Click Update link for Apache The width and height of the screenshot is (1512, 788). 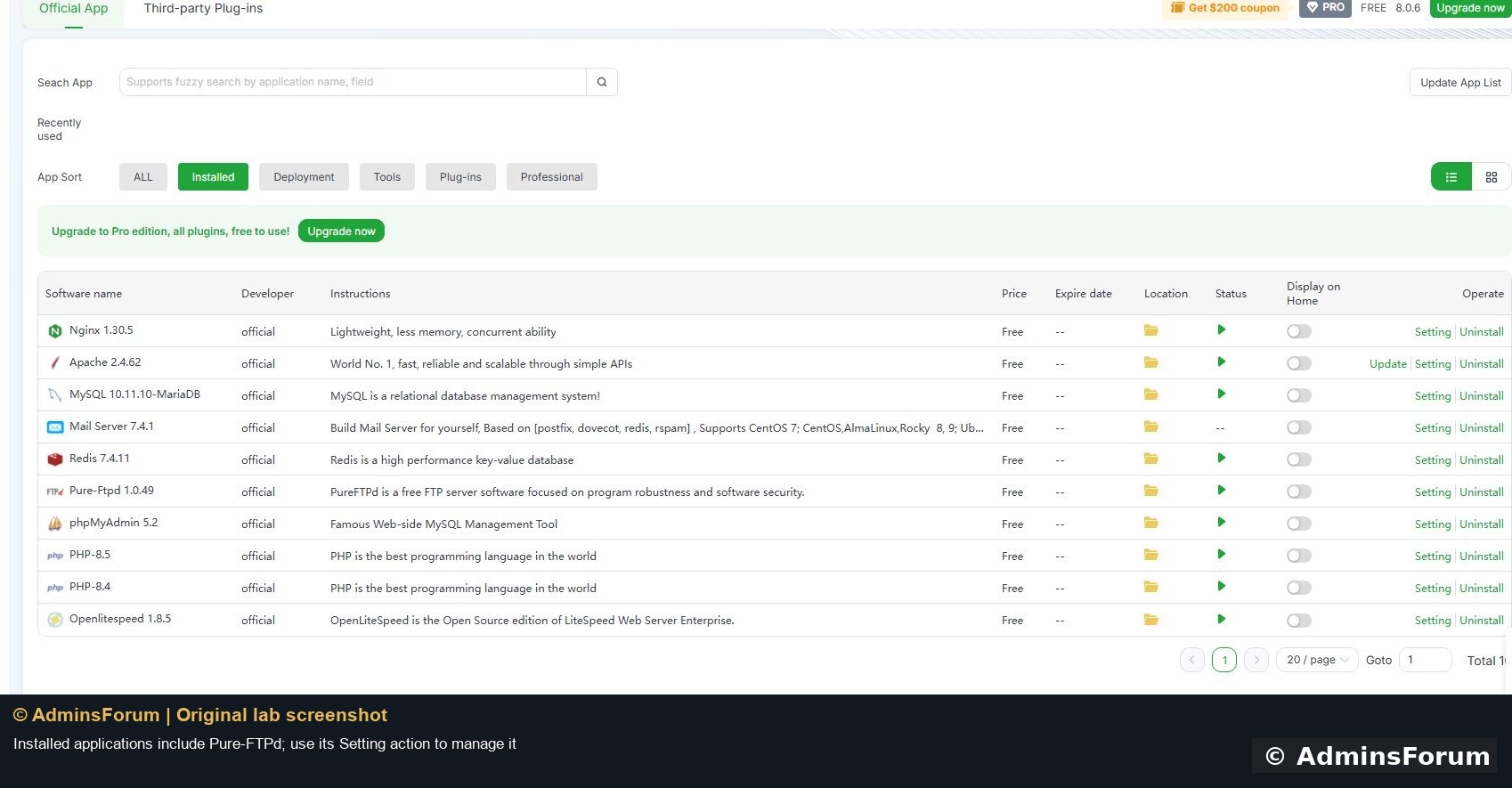point(1388,363)
